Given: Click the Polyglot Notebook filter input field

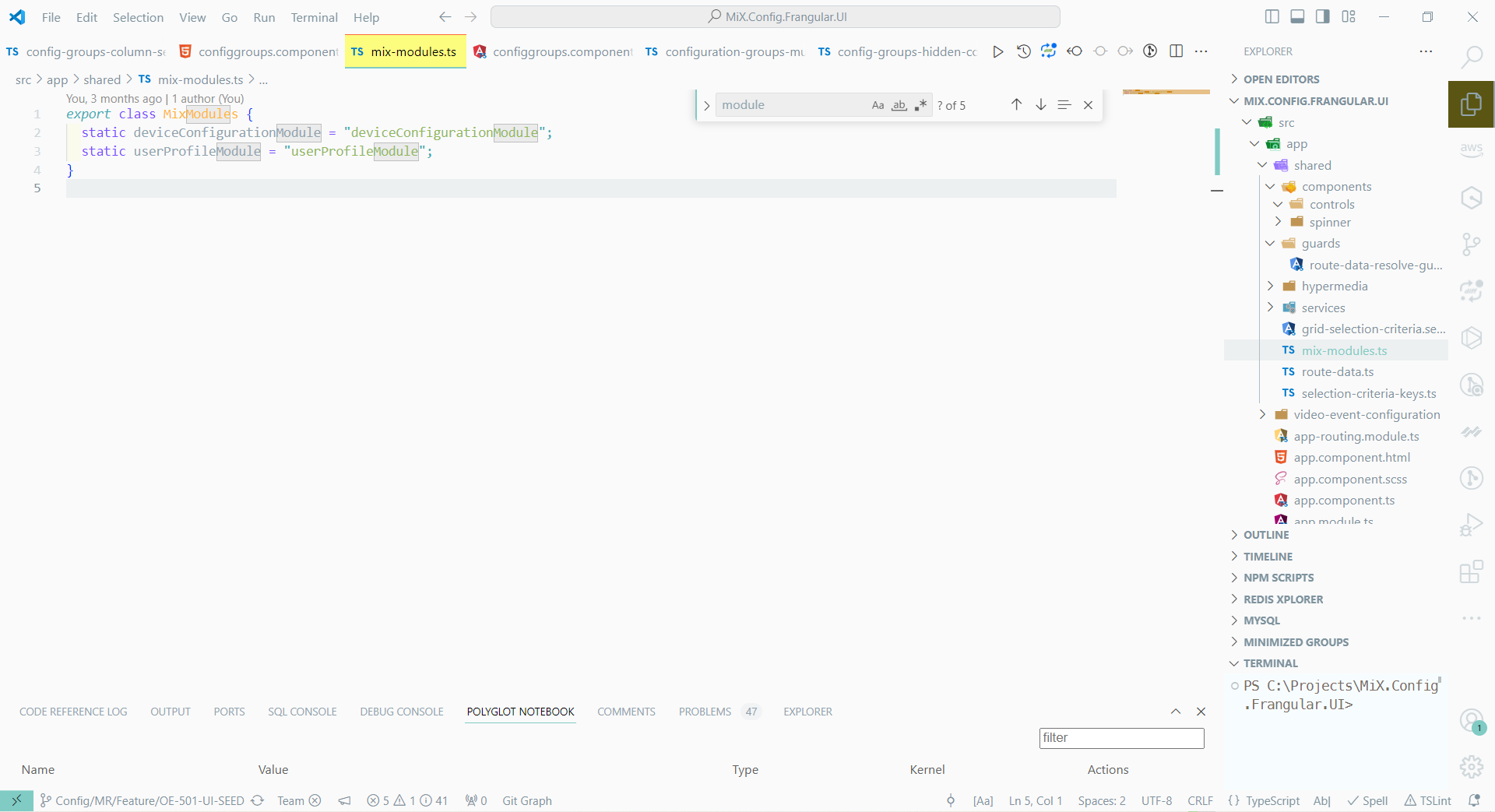Looking at the screenshot, I should click(1121, 738).
